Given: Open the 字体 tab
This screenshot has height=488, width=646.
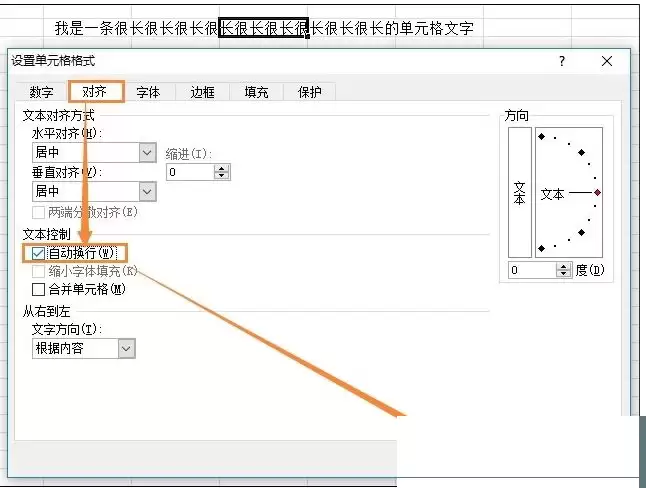Looking at the screenshot, I should tap(148, 92).
